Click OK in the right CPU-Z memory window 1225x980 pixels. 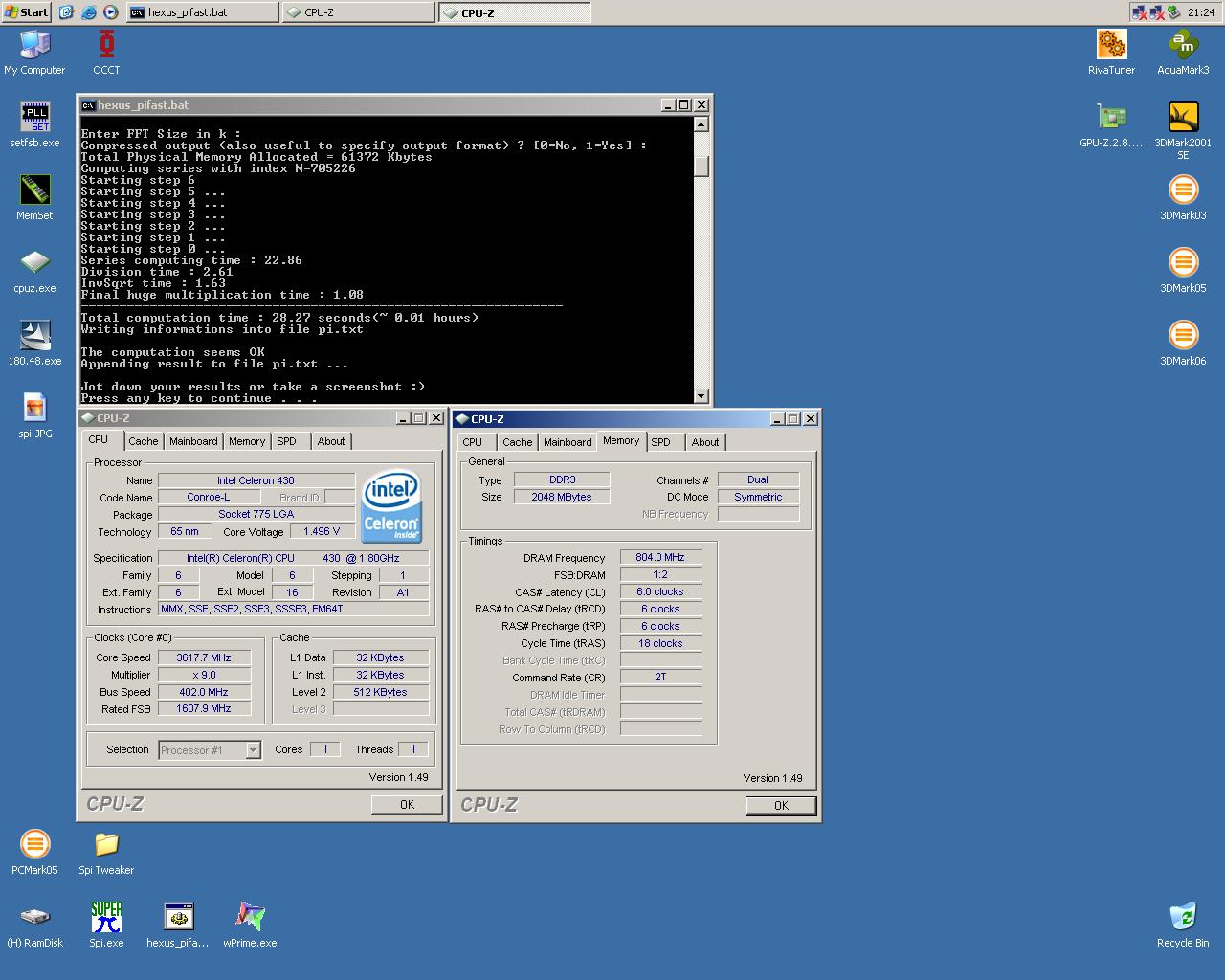[781, 806]
